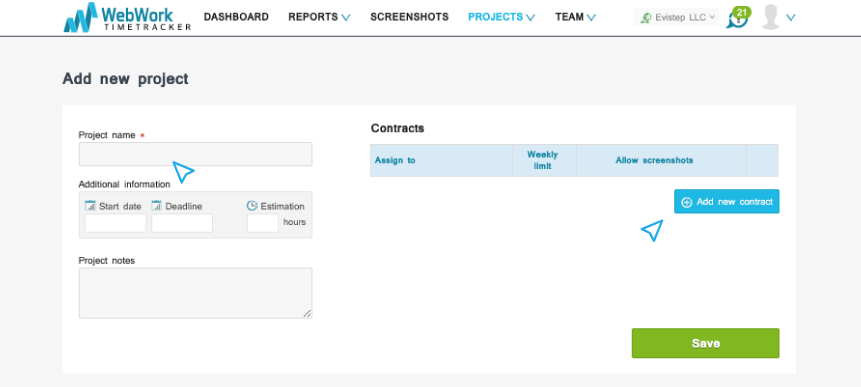Expand the Projects menu chevron
Viewport: 861px width, 387px height.
click(530, 18)
